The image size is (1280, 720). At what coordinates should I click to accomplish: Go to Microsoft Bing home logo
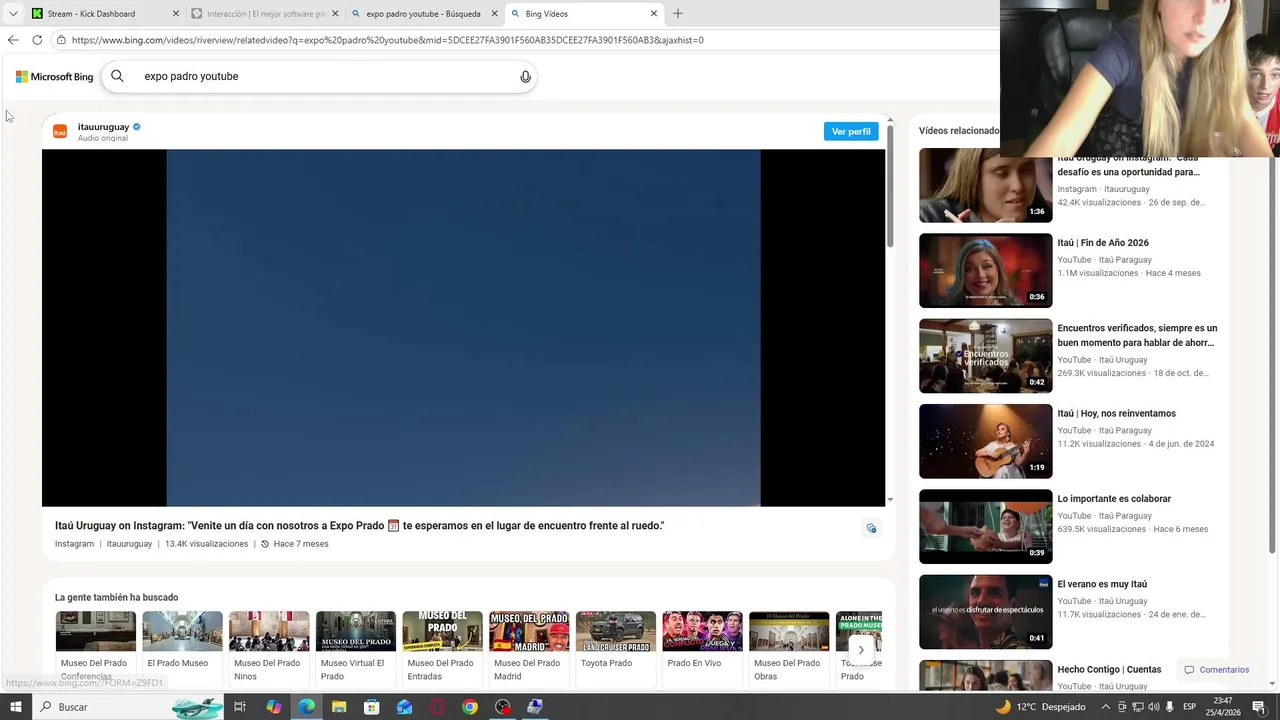(x=55, y=77)
